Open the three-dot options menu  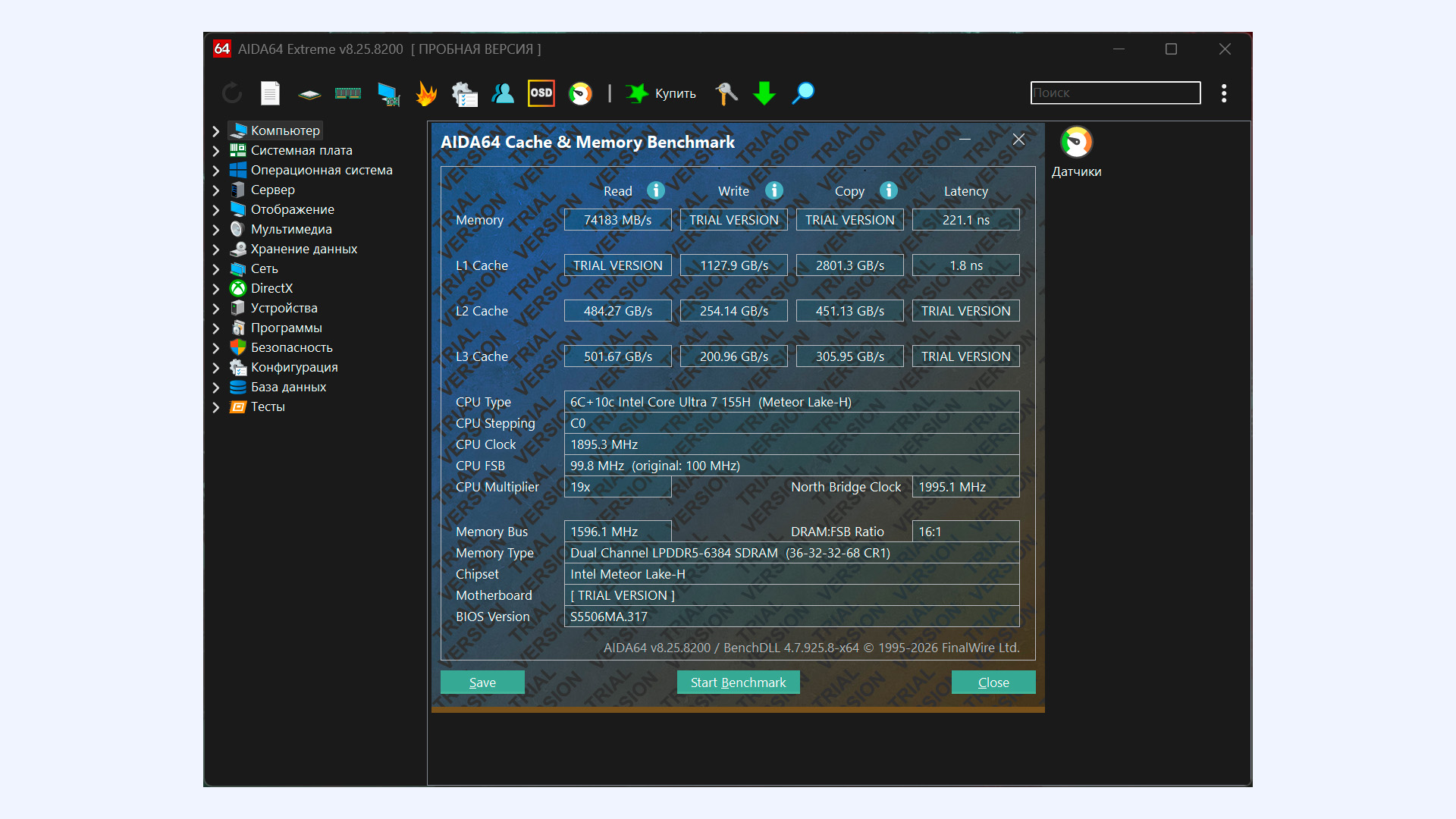click(1224, 93)
